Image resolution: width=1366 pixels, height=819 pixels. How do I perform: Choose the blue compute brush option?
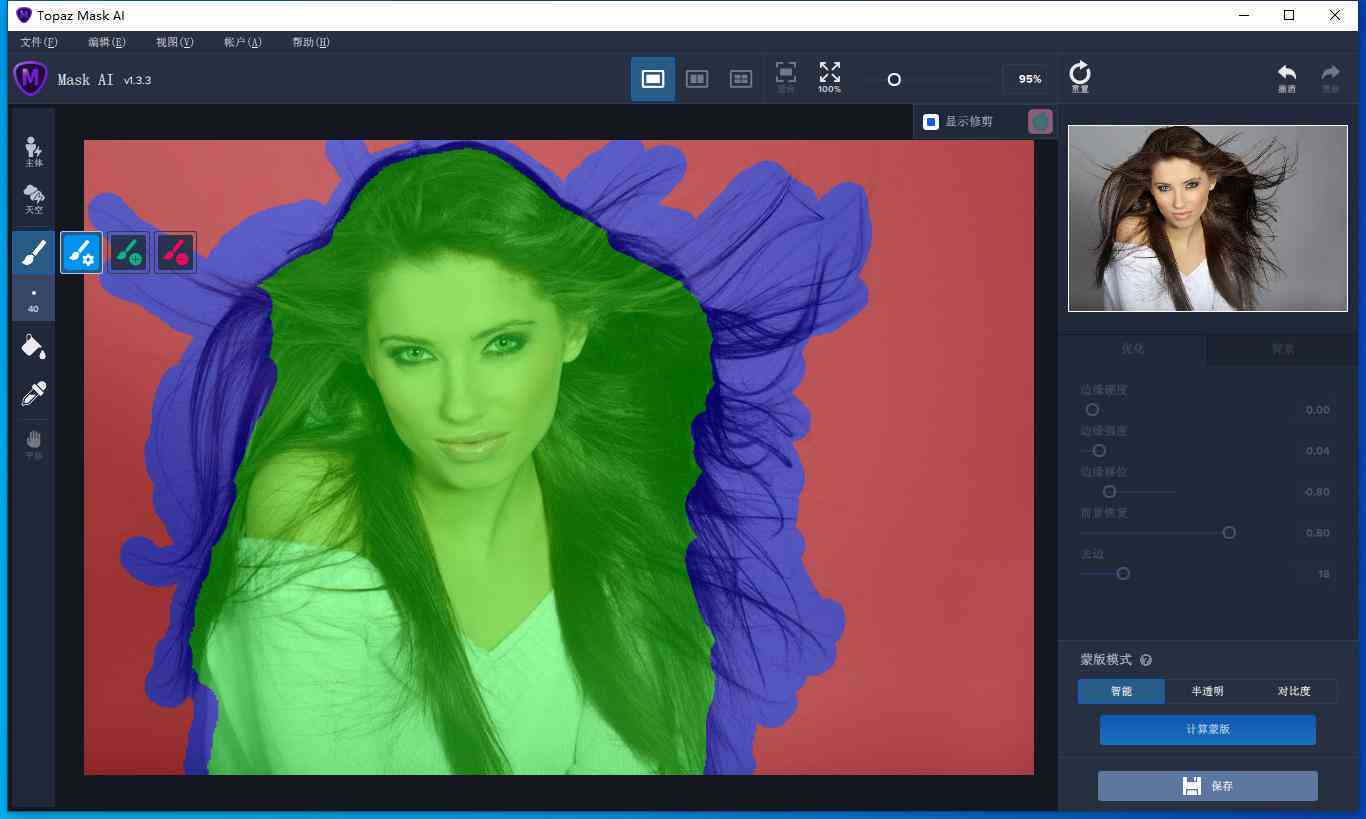click(x=82, y=252)
